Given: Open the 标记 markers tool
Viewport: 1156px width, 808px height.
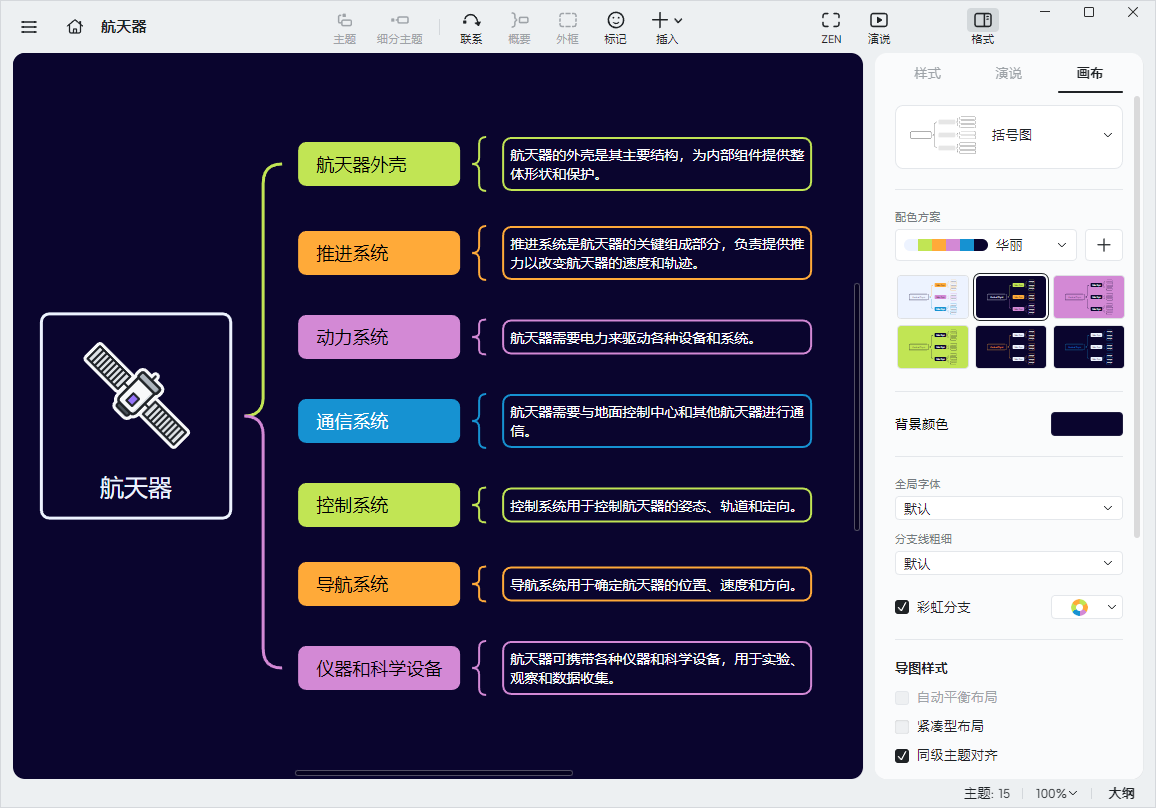Looking at the screenshot, I should pyautogui.click(x=615, y=27).
